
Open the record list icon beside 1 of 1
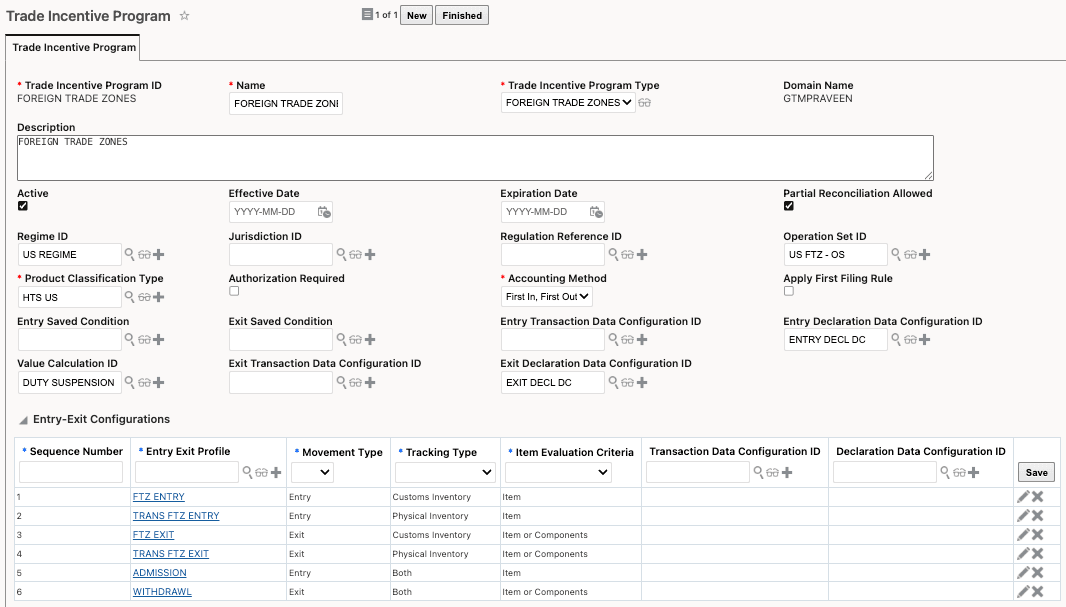click(367, 14)
